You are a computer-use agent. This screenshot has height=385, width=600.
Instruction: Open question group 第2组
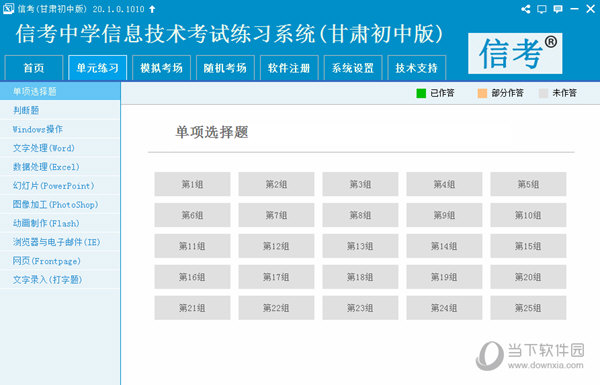pos(276,184)
